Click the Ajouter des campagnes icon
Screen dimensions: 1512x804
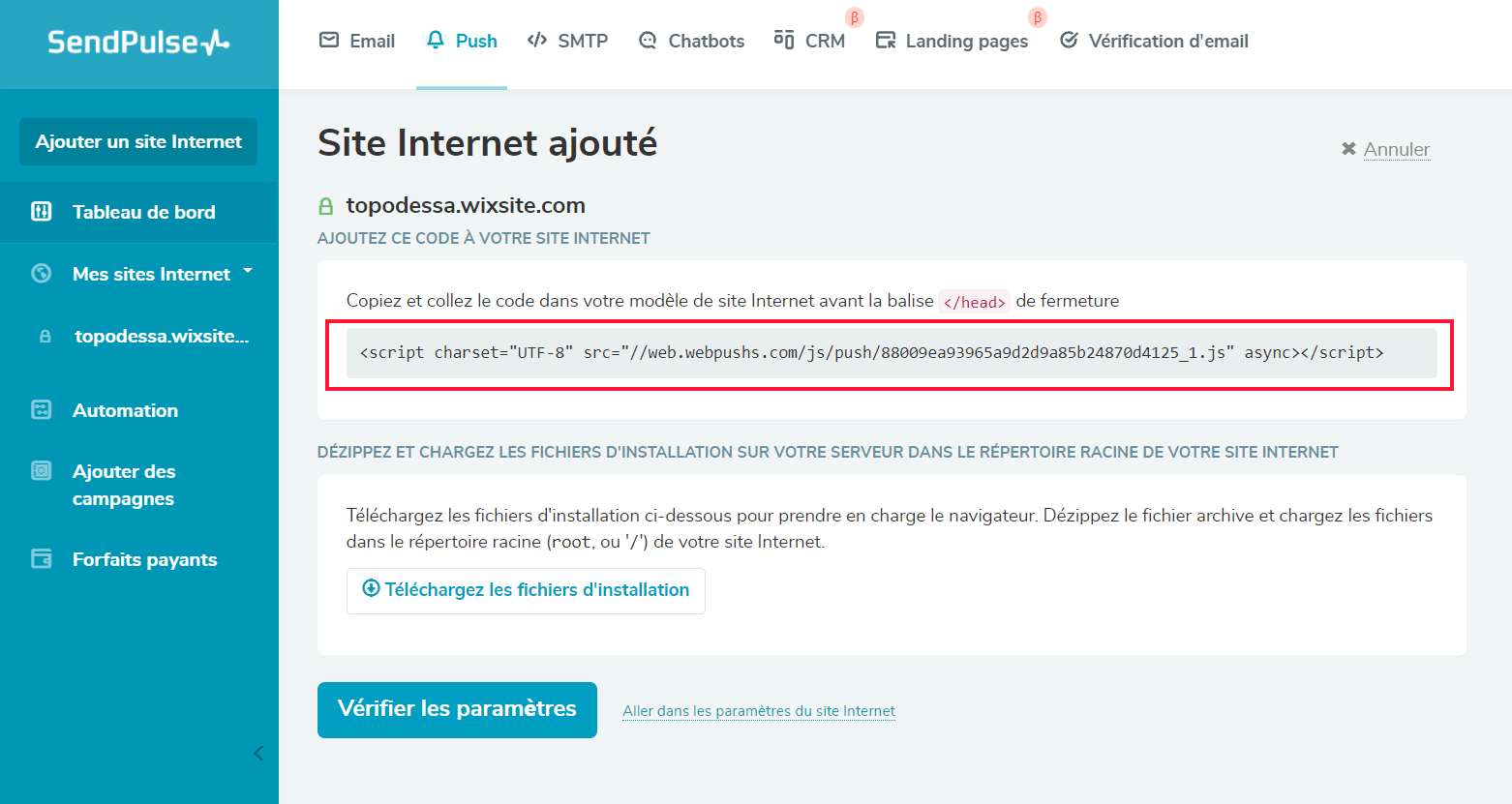click(42, 471)
